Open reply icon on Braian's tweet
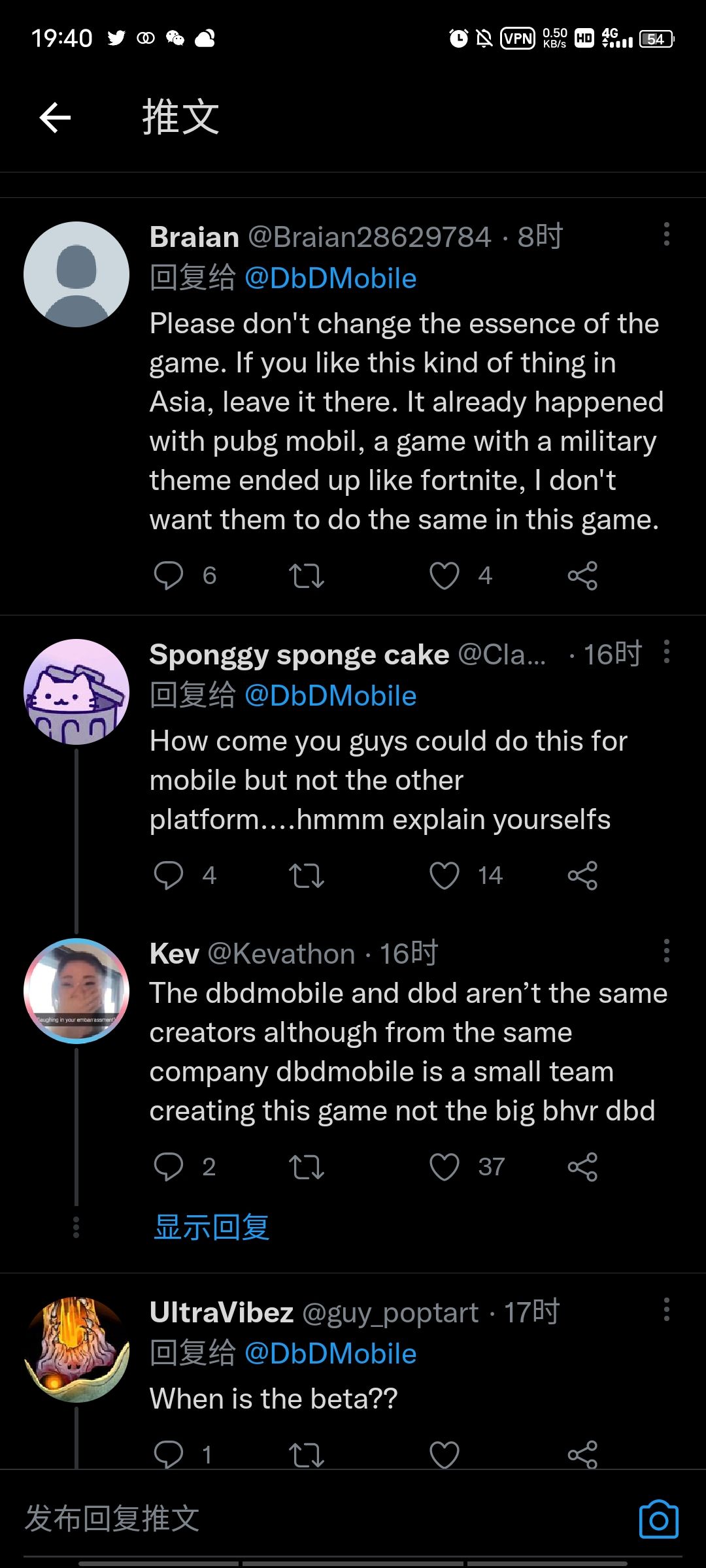 [x=168, y=576]
